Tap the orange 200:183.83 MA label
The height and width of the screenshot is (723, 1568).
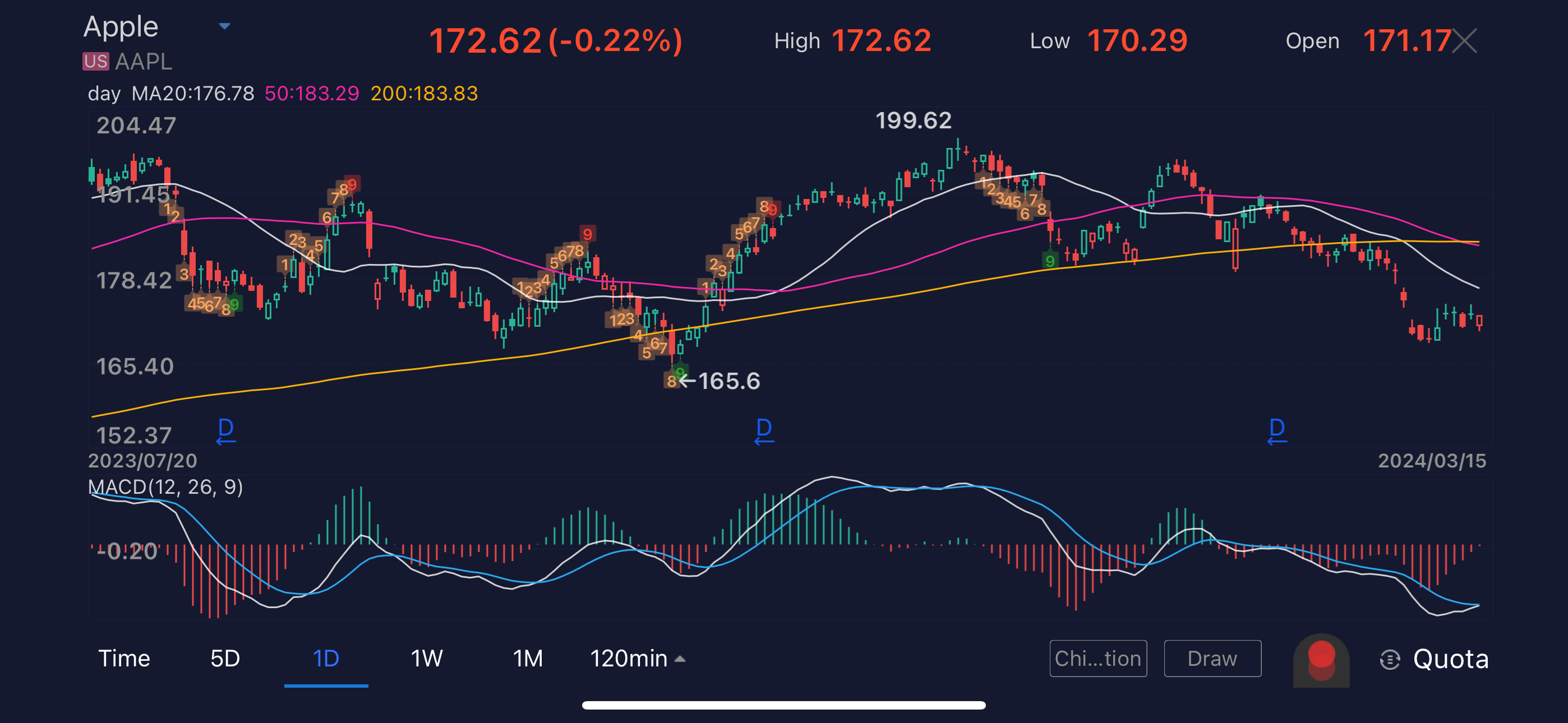coord(425,93)
